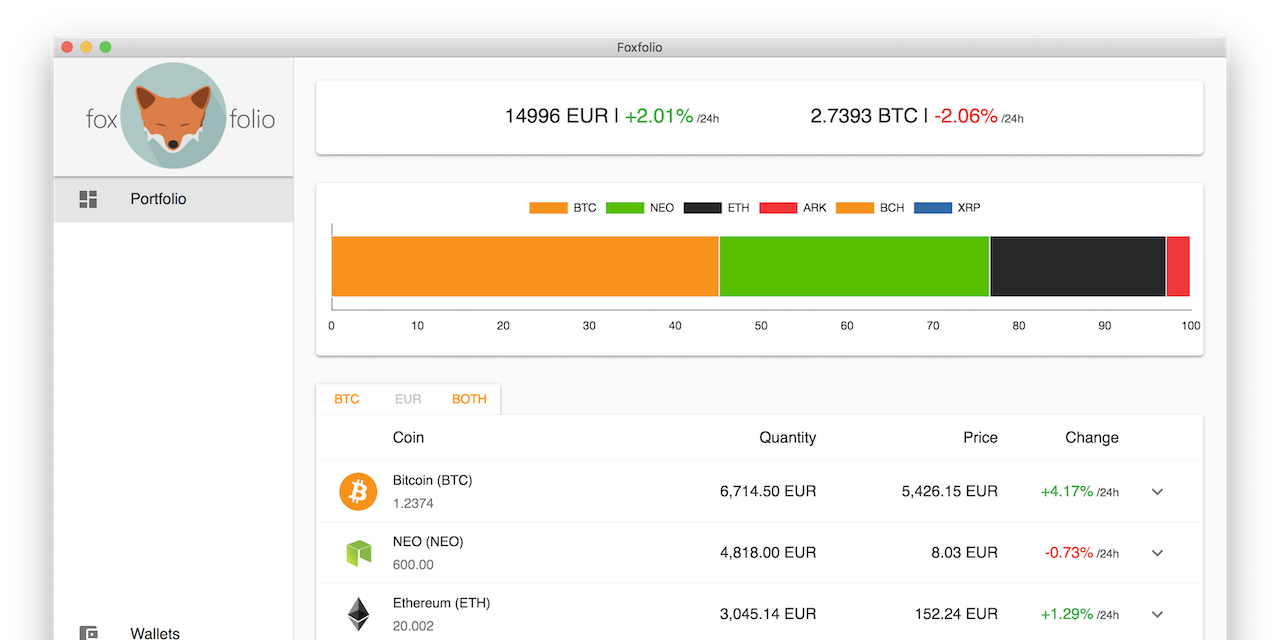Click the Price column header
This screenshot has height=640, width=1280.
point(980,437)
